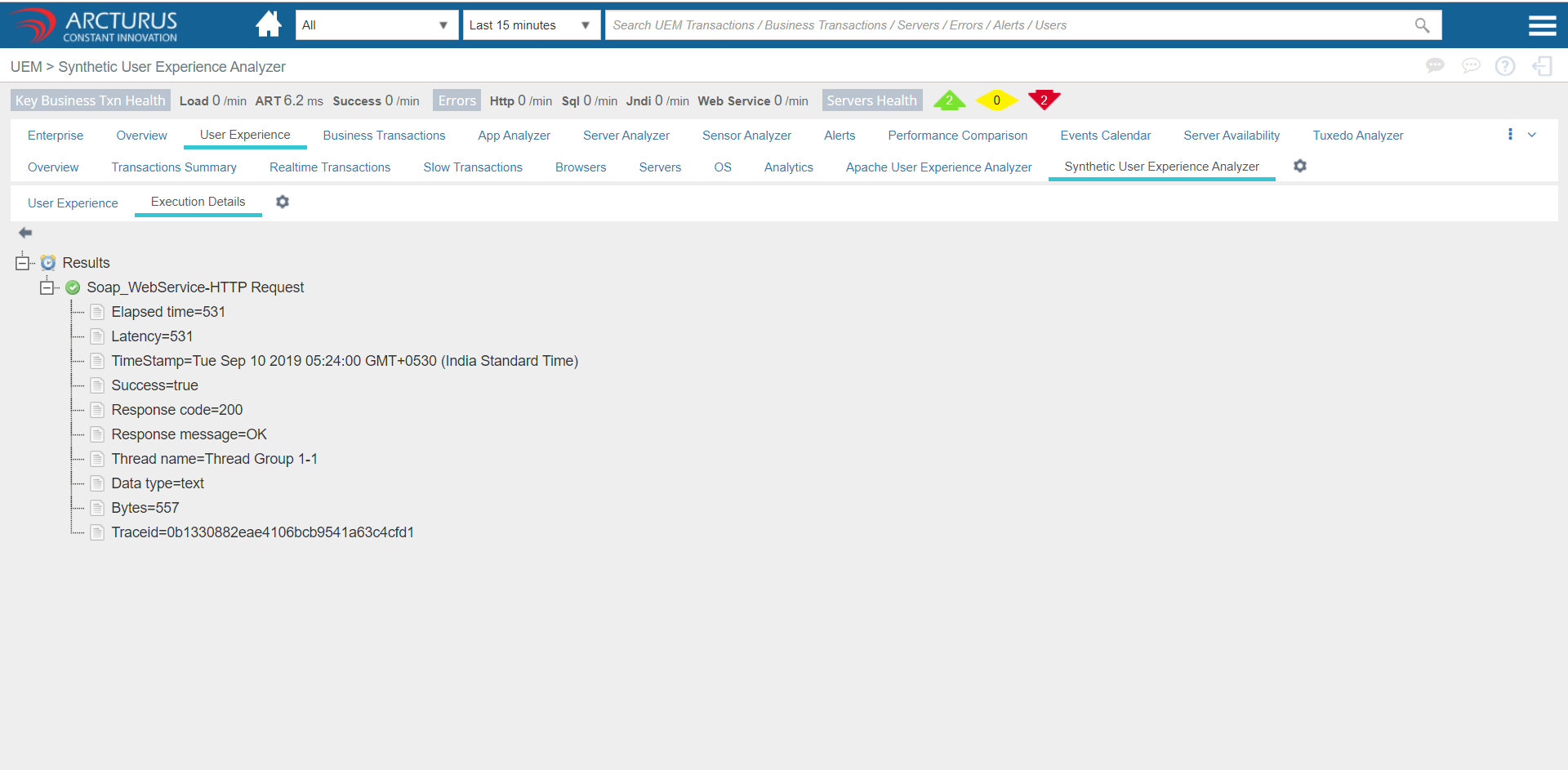This screenshot has height=770, width=1568.
Task: Click the help question mark icon
Action: tap(1504, 66)
